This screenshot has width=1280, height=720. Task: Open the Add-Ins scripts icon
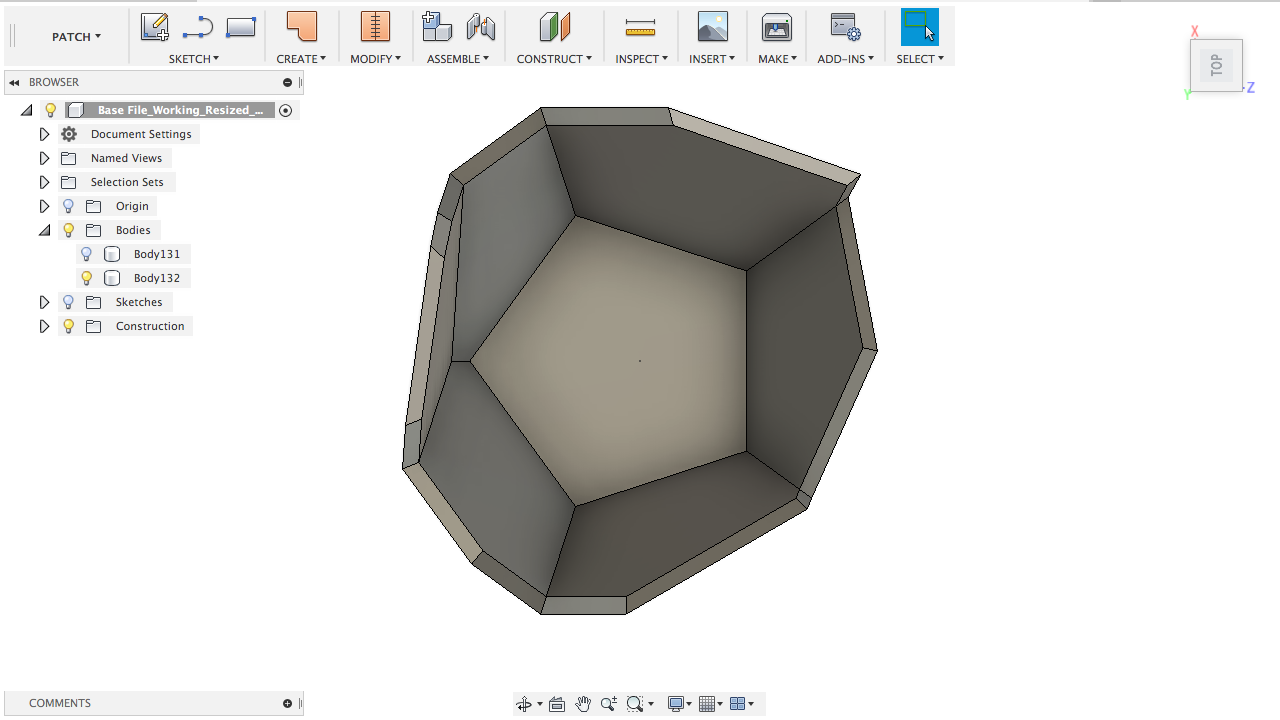click(x=846, y=27)
